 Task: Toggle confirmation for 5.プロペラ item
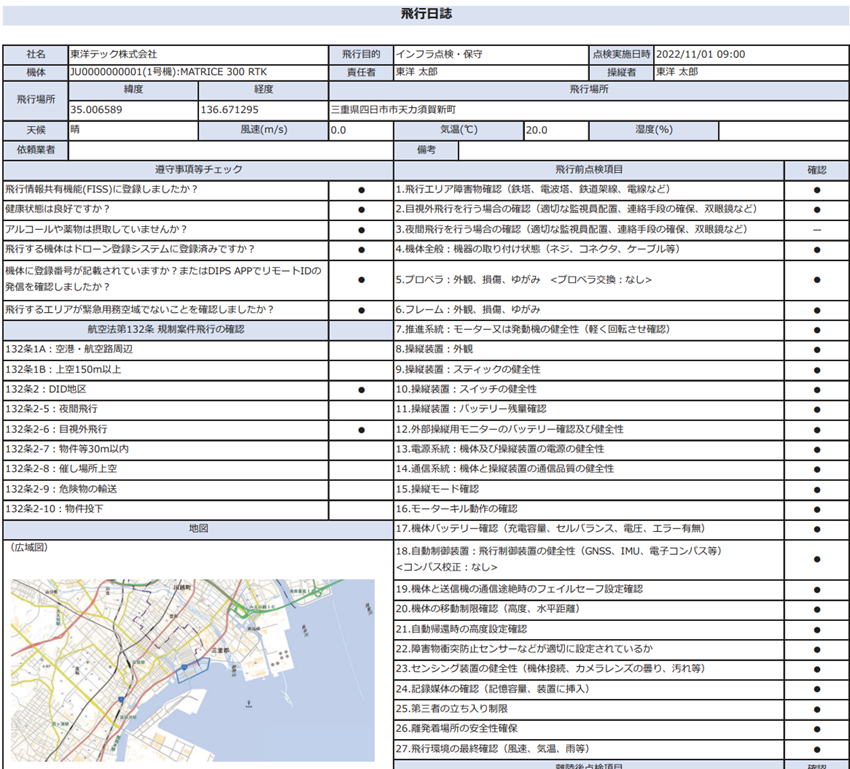tap(817, 280)
